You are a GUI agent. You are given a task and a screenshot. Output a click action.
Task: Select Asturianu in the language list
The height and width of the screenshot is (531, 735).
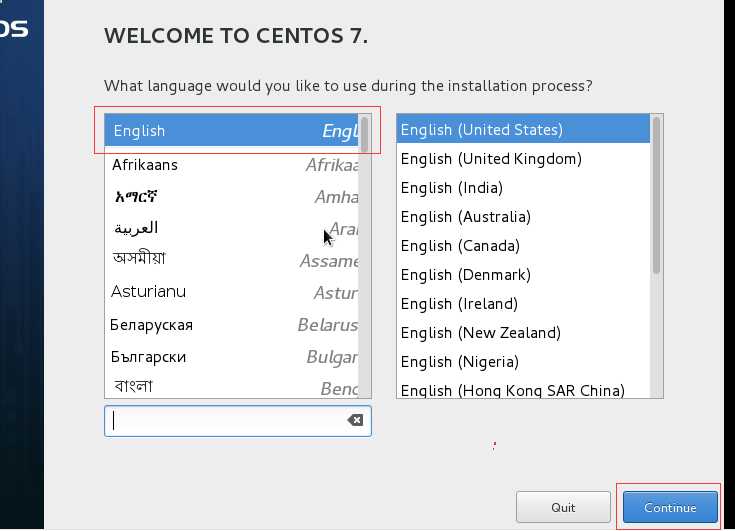point(232,292)
